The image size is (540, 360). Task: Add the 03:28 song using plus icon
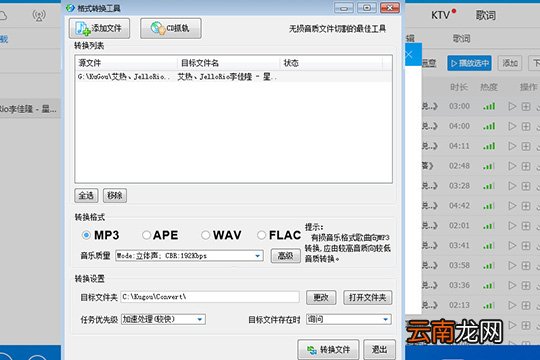coord(526,186)
